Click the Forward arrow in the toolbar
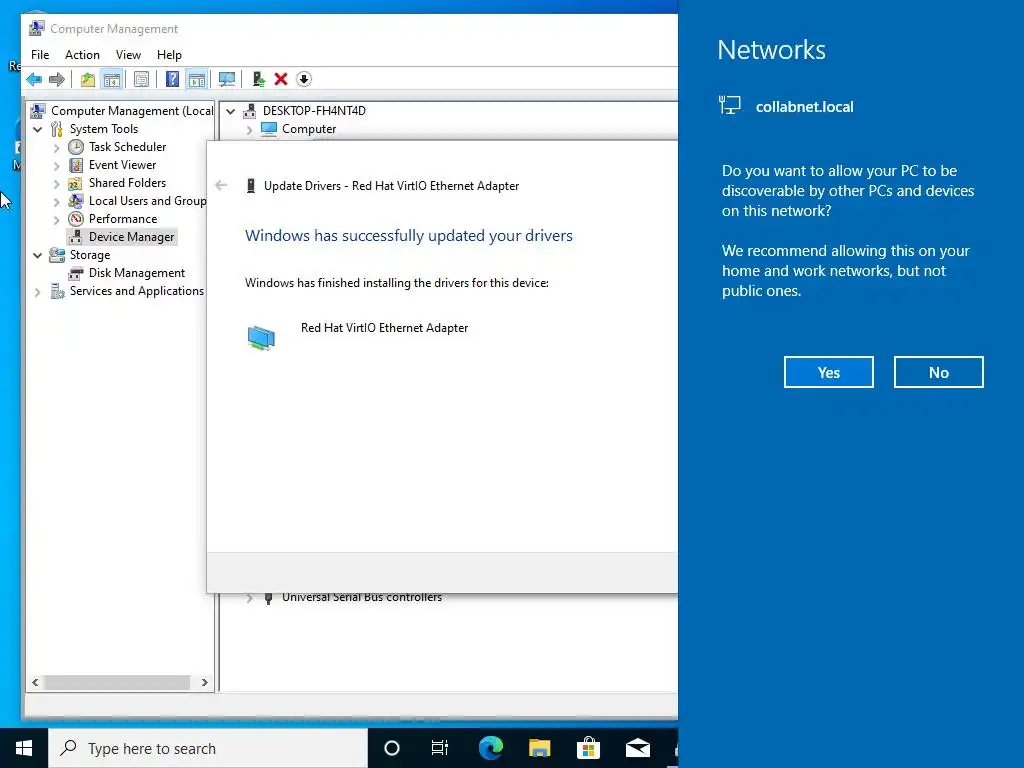Image resolution: width=1024 pixels, height=768 pixels. click(57, 80)
